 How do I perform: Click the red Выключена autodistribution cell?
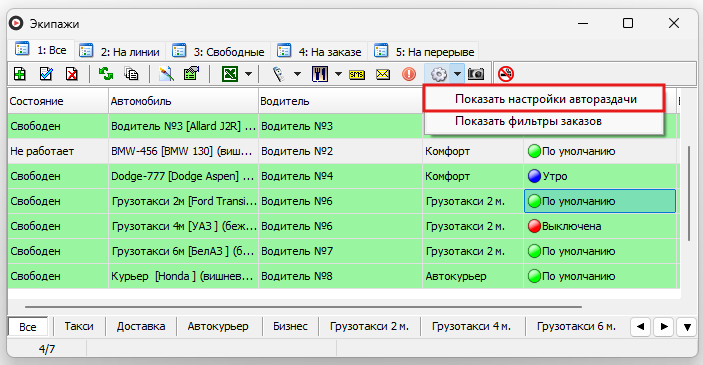pos(600,226)
